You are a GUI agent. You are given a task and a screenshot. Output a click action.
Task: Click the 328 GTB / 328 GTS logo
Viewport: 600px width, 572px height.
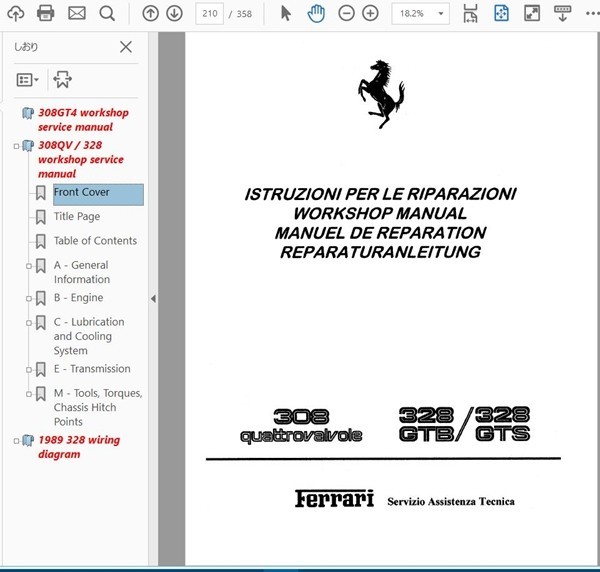coord(465,424)
